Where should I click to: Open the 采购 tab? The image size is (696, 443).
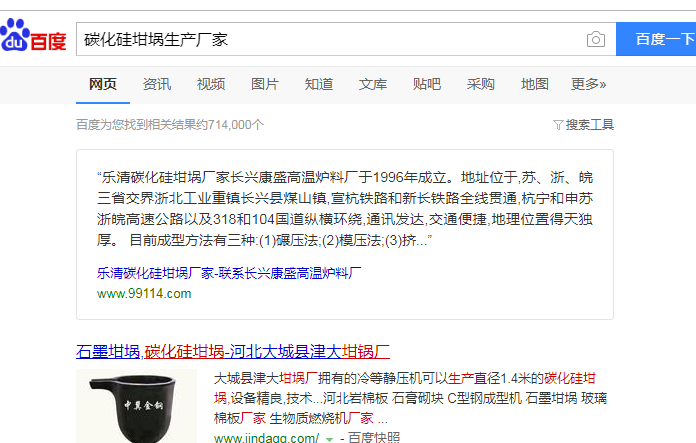coord(481,84)
